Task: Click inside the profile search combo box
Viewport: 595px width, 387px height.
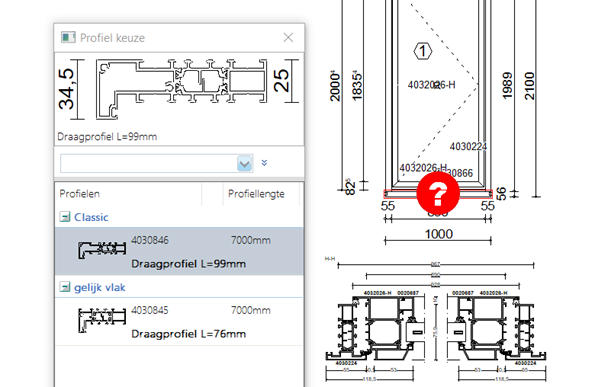Action: click(149, 164)
